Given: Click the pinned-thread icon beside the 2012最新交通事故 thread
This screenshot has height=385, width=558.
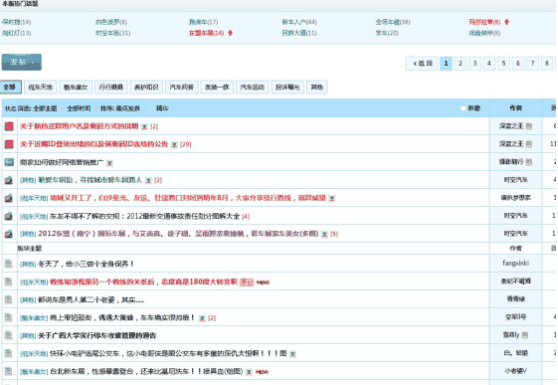Looking at the screenshot, I should 9,216.
